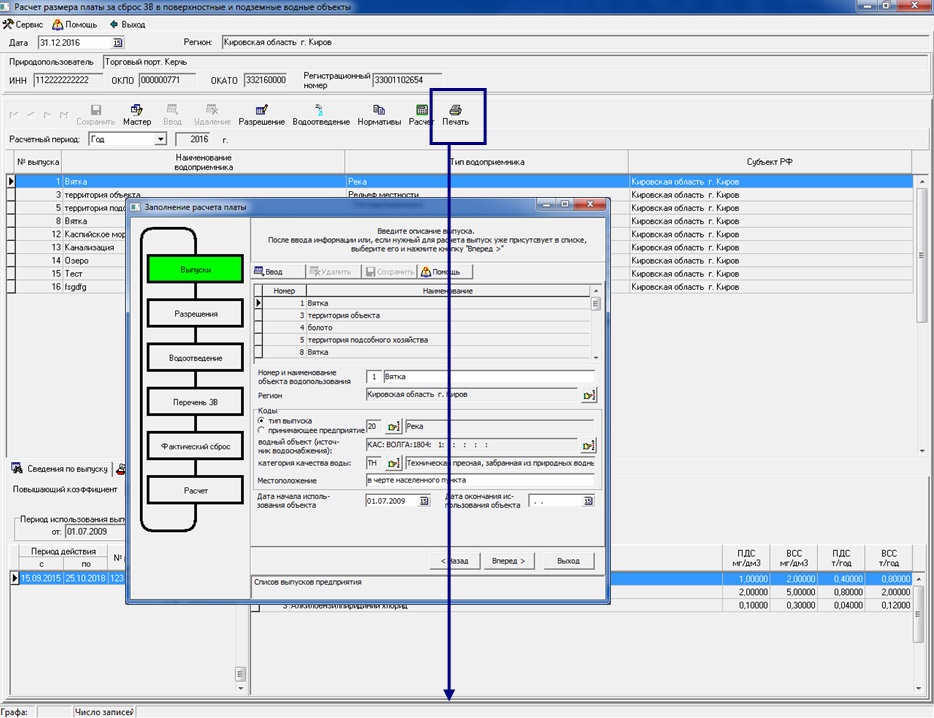Click the Печать (Print) toolbar icon
Viewport: 934px width, 718px height.
point(455,114)
